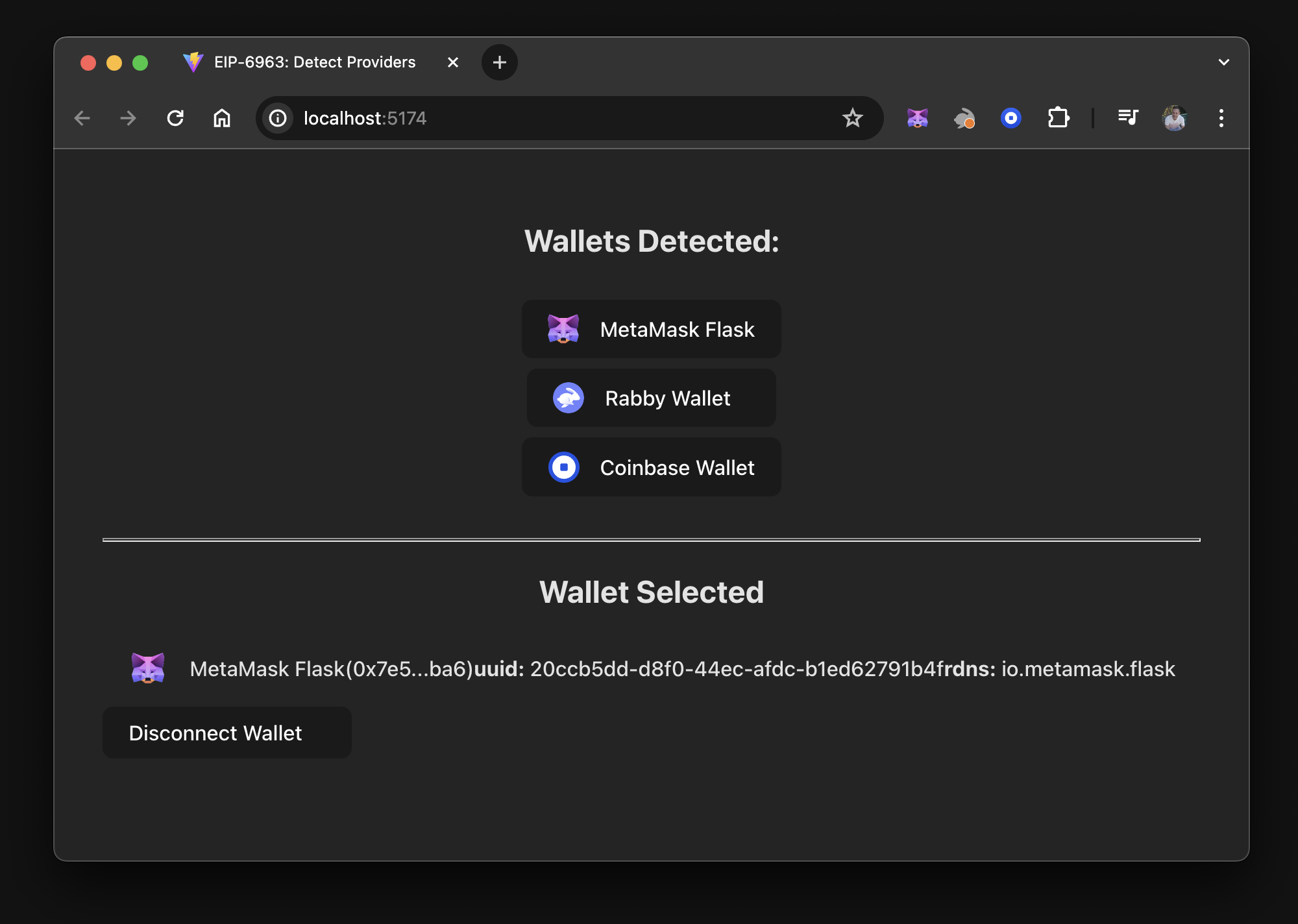Open the browser address bar dropdown

(x=1223, y=61)
